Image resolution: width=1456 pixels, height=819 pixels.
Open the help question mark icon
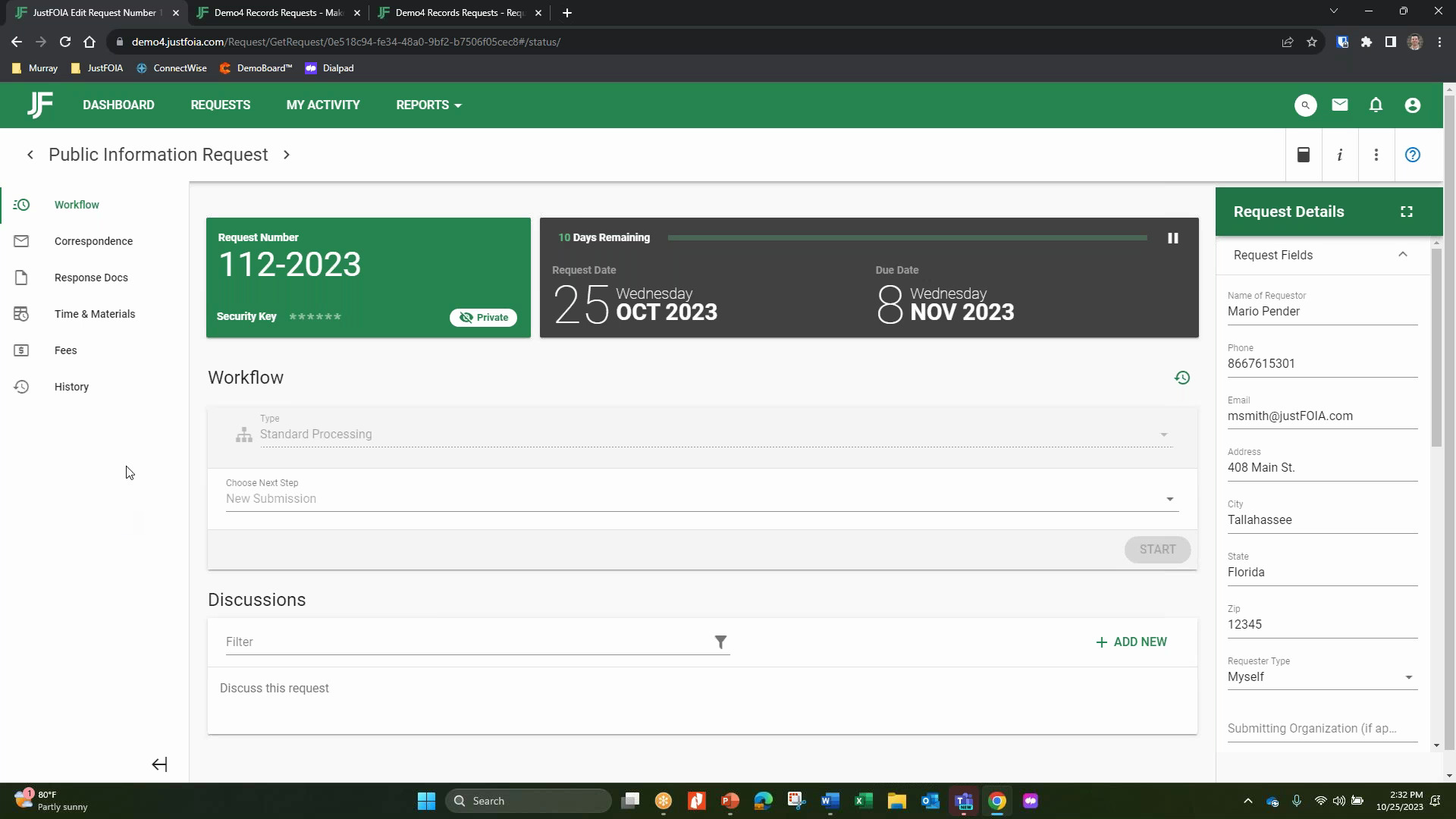tap(1412, 155)
